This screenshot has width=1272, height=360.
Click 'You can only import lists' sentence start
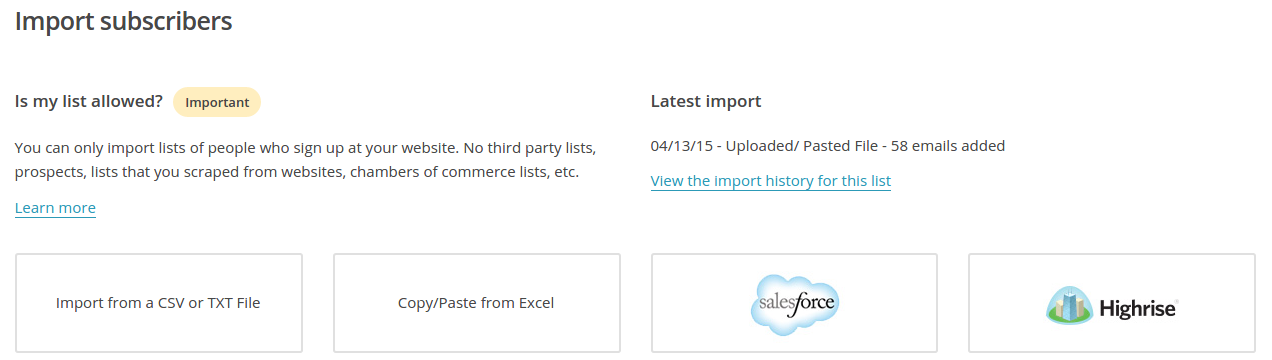tap(100, 148)
